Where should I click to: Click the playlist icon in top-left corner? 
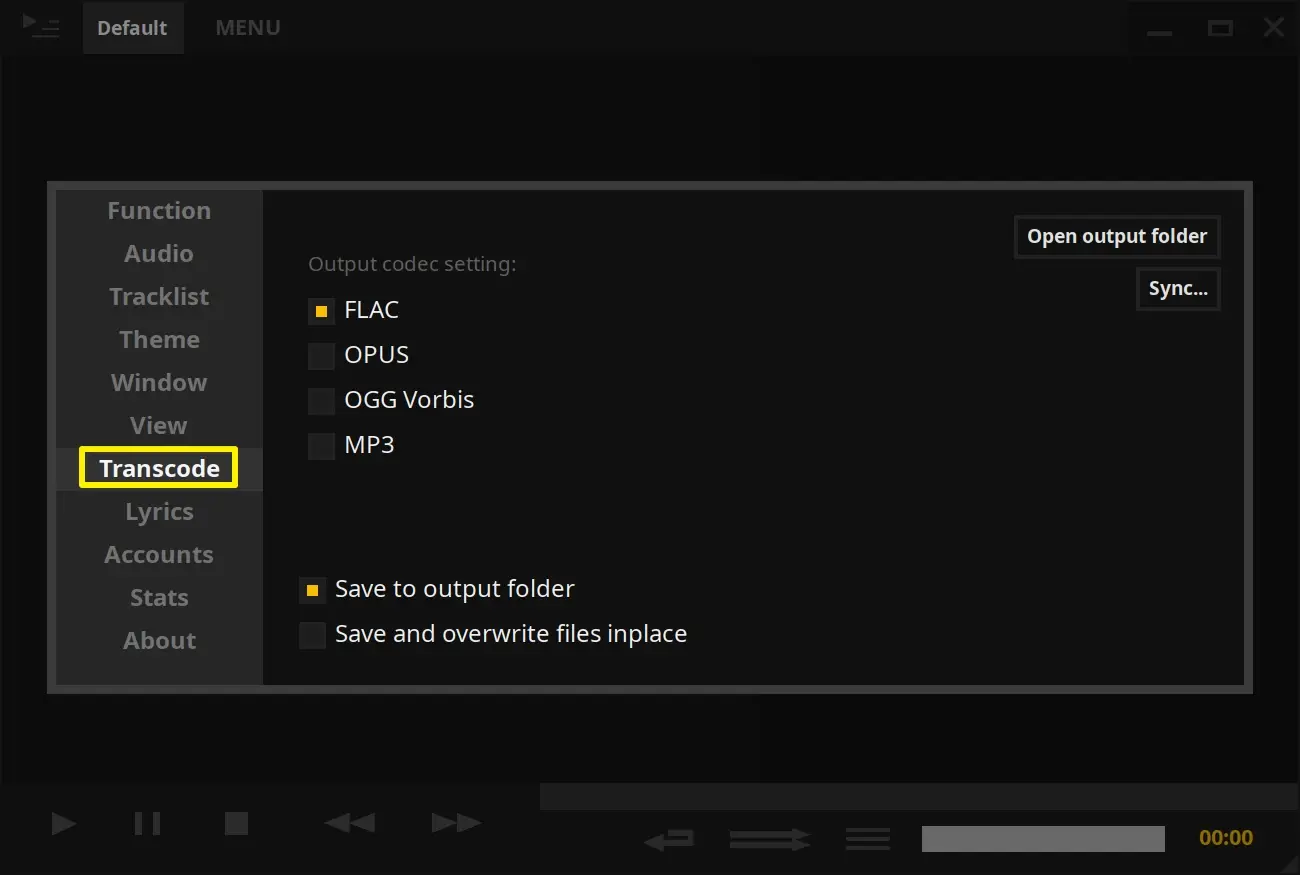[x=41, y=26]
